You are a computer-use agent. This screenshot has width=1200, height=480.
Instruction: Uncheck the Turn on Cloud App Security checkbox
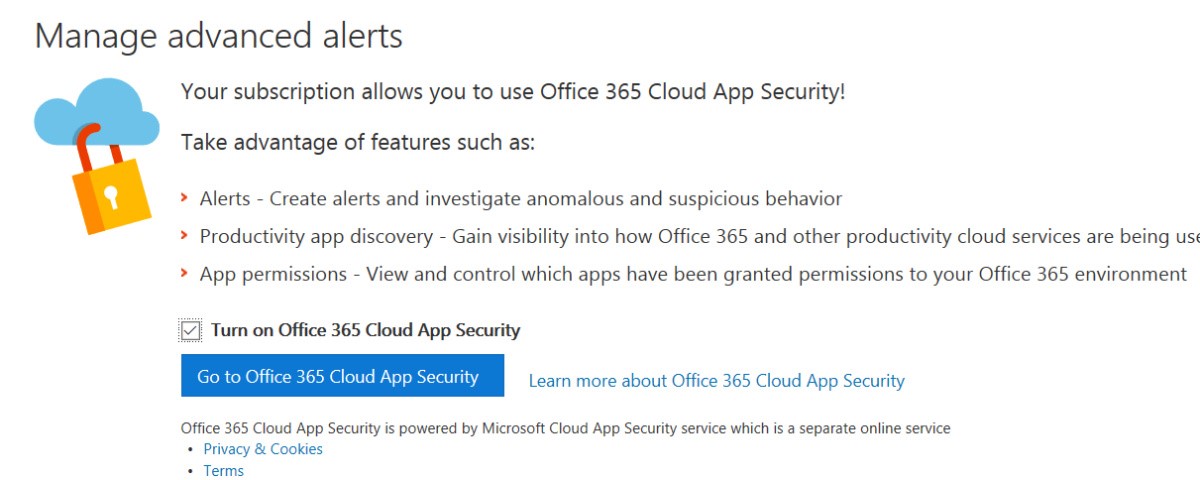click(x=191, y=330)
